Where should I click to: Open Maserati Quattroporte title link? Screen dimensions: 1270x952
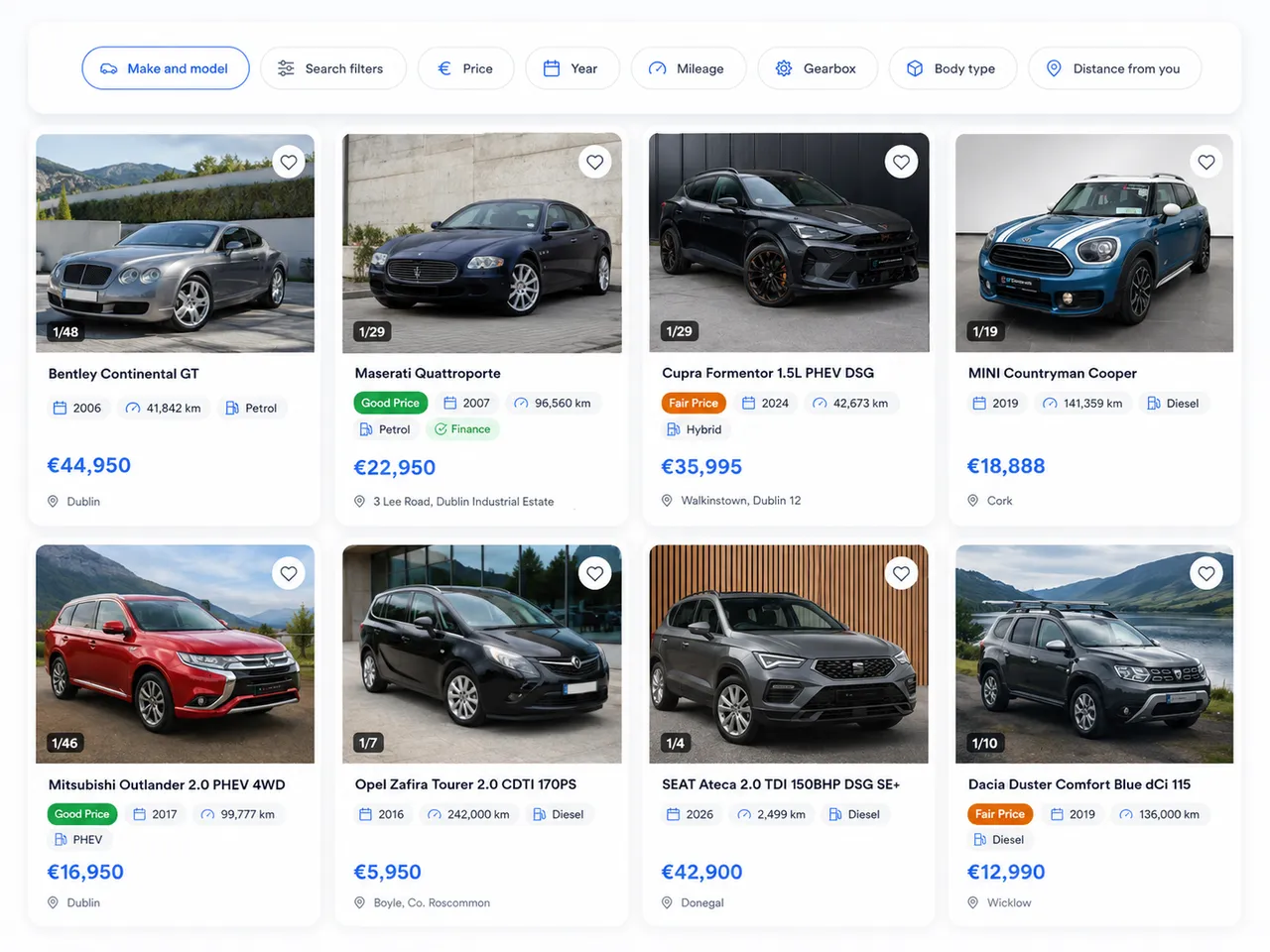[428, 374]
